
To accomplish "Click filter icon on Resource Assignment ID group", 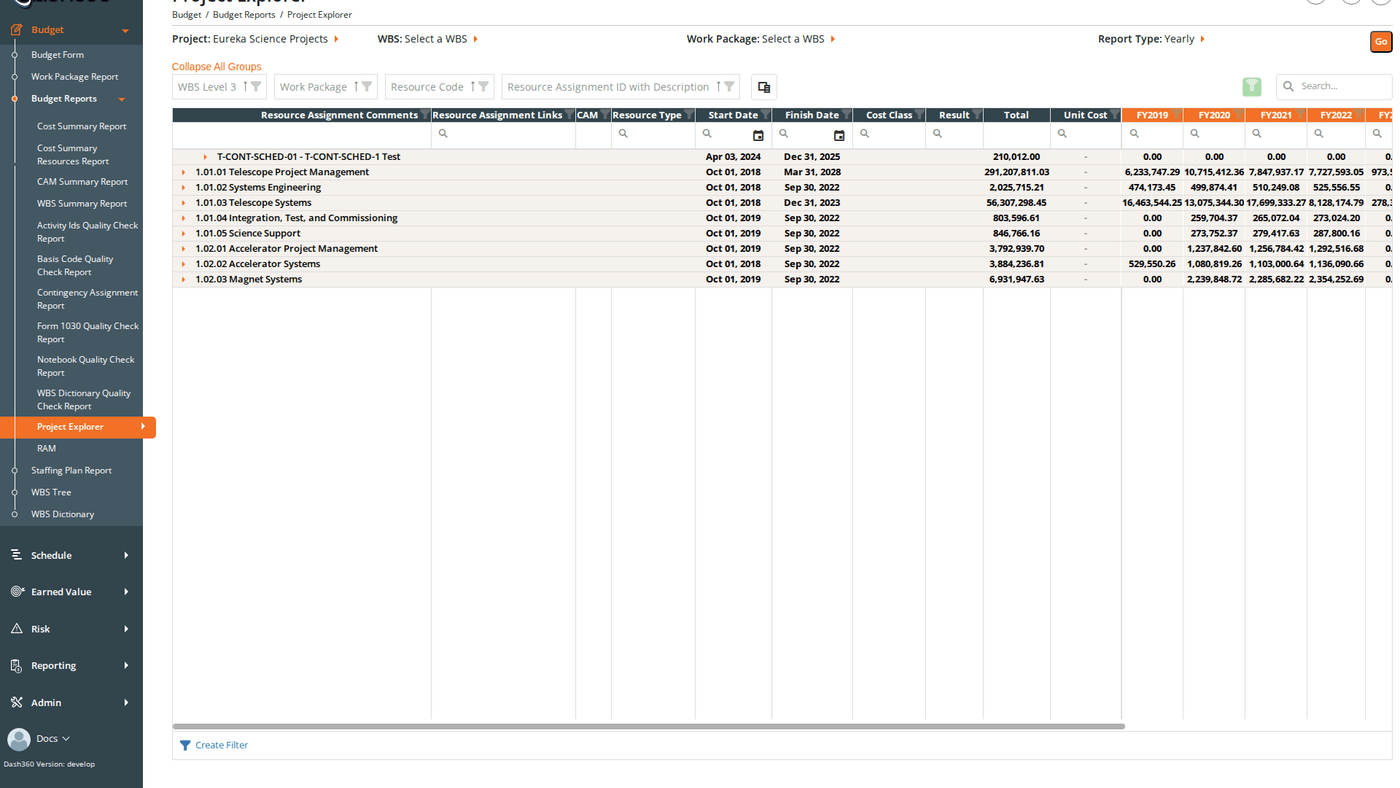I will point(729,87).
